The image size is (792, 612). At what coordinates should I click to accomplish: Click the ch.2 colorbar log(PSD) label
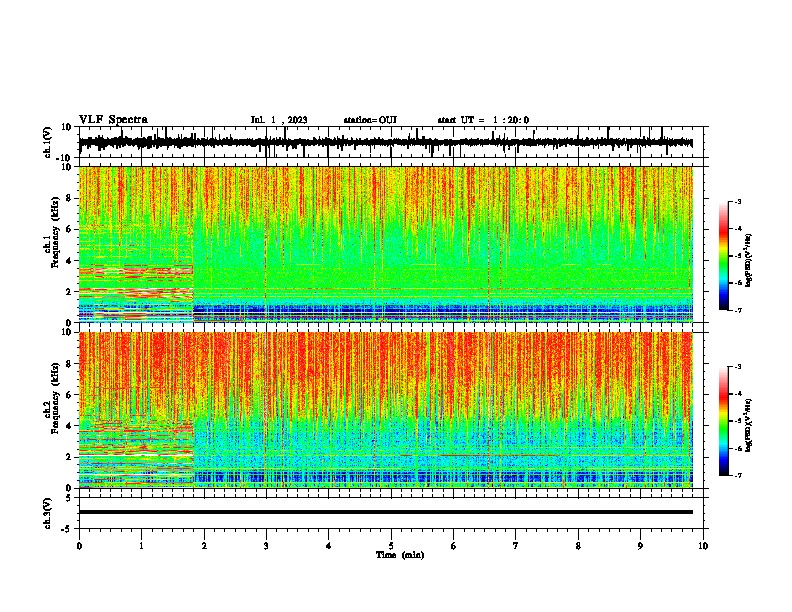(x=749, y=425)
